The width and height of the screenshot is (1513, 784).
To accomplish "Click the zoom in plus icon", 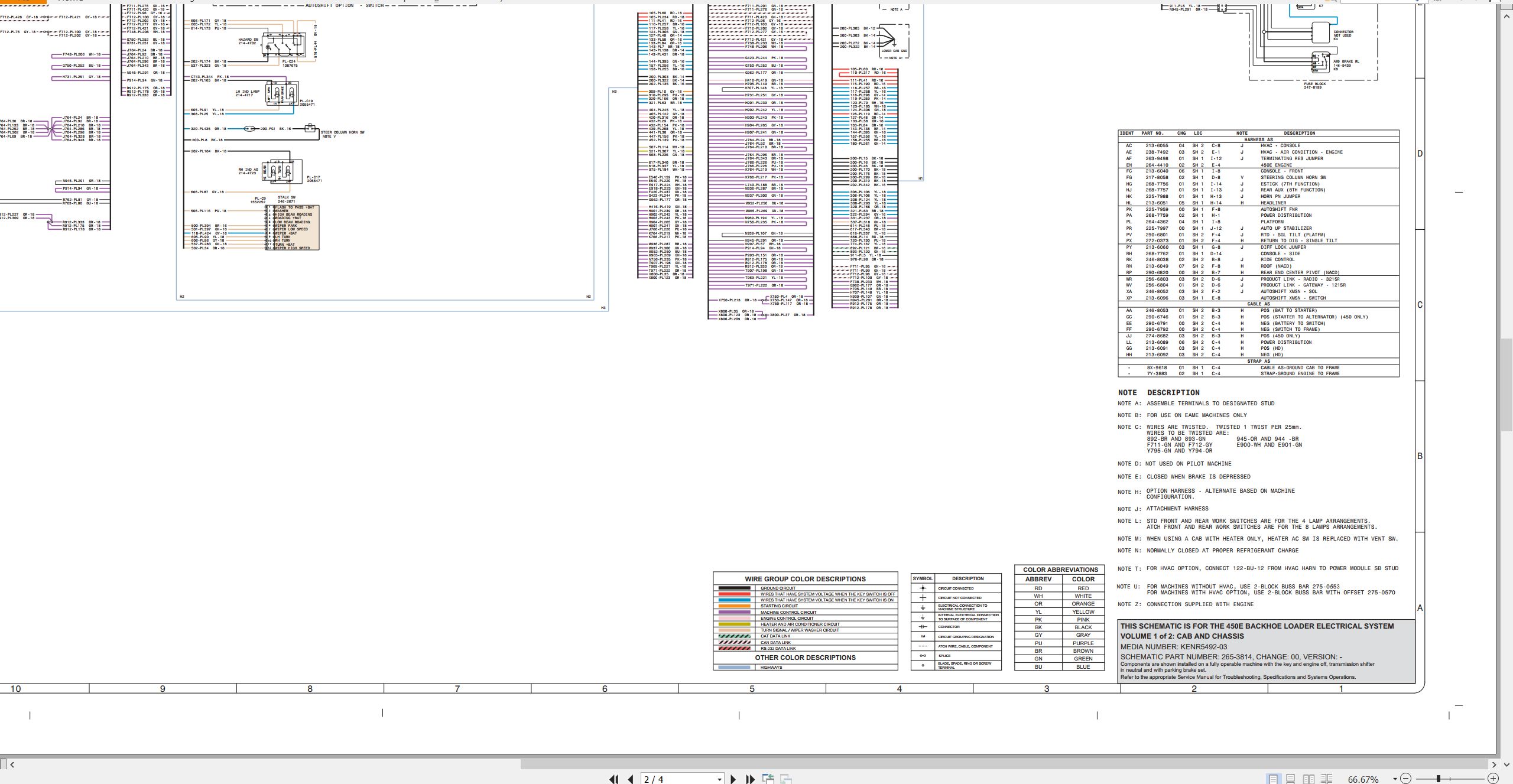I will tap(1493, 779).
